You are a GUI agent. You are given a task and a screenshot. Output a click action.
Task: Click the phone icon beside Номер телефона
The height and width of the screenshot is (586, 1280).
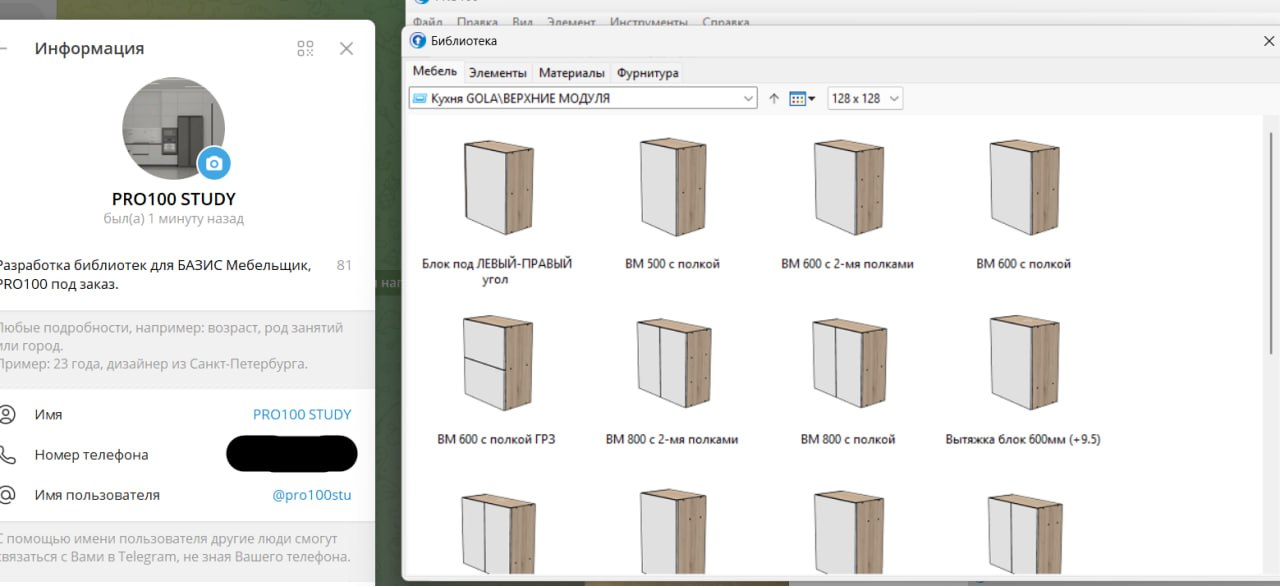click(8, 455)
